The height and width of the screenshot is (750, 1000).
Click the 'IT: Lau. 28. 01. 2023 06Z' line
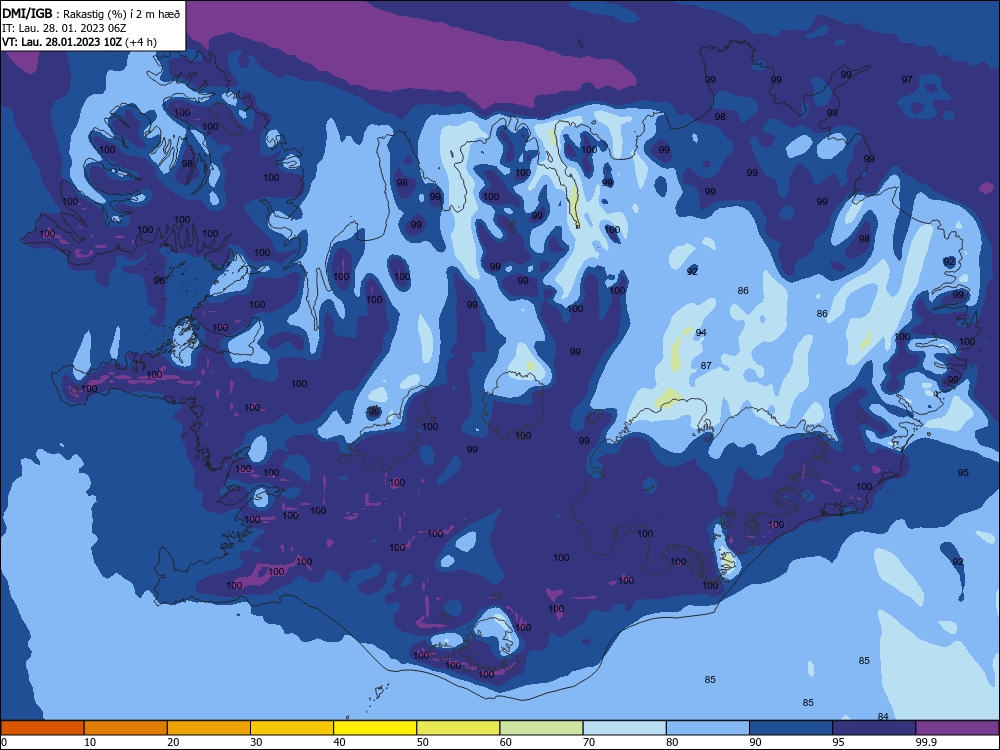64,28
